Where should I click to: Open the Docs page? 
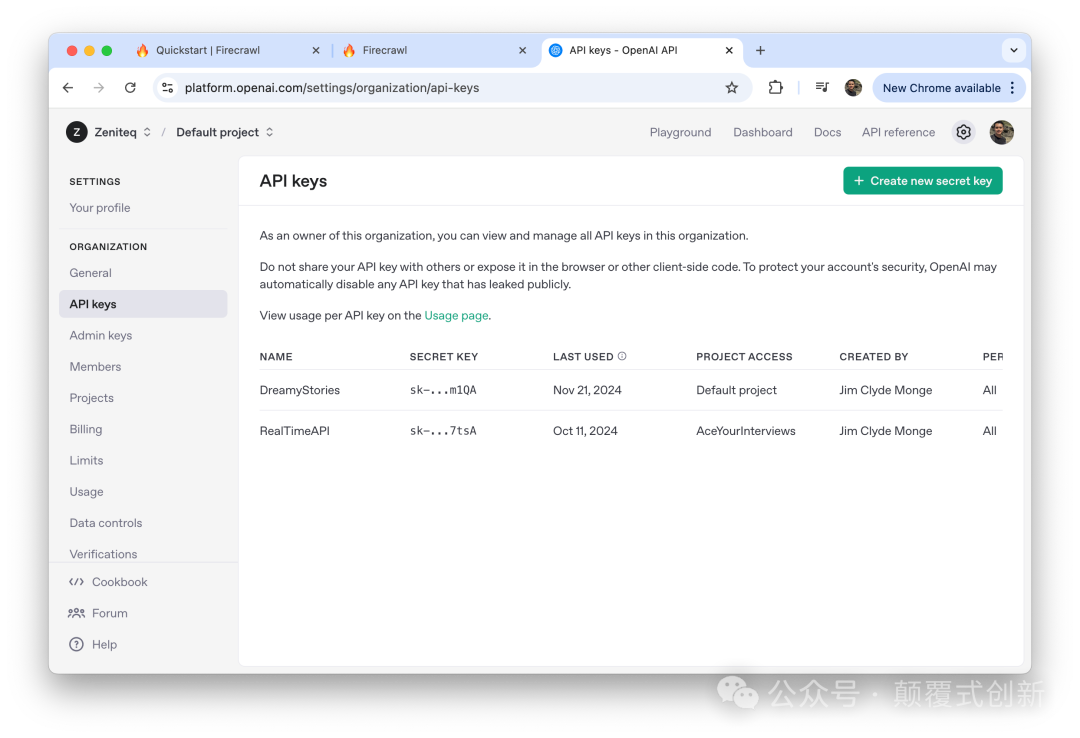pyautogui.click(x=827, y=132)
